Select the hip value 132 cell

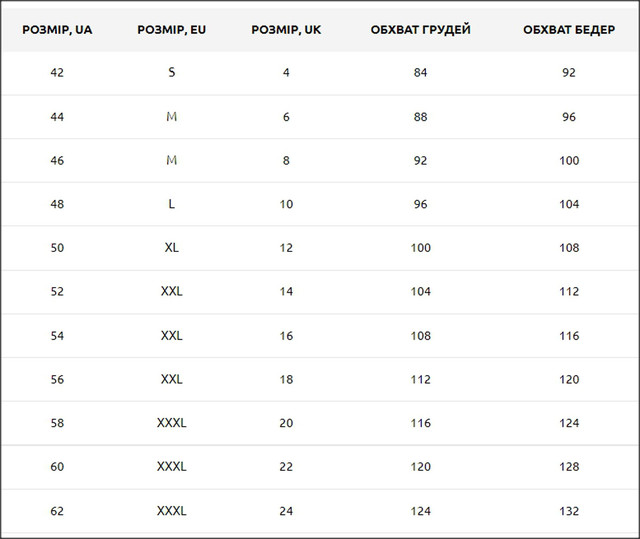click(569, 511)
